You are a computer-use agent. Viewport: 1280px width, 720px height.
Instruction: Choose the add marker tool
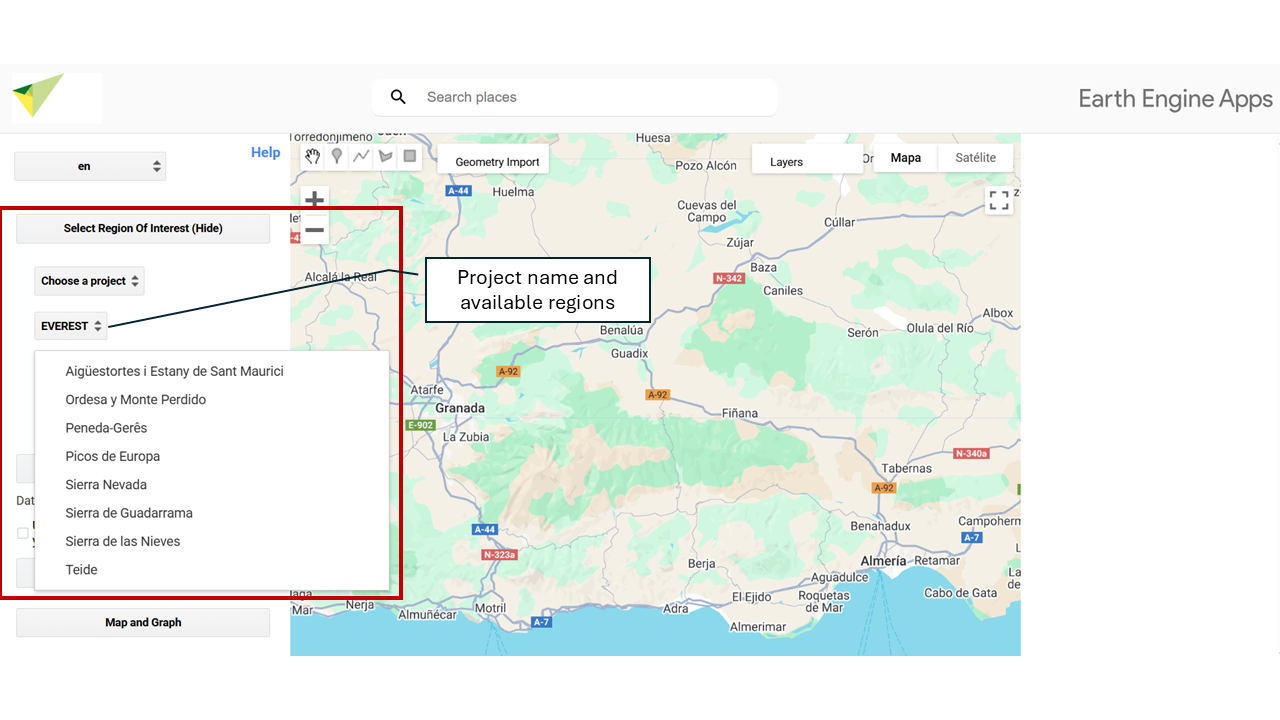(337, 156)
